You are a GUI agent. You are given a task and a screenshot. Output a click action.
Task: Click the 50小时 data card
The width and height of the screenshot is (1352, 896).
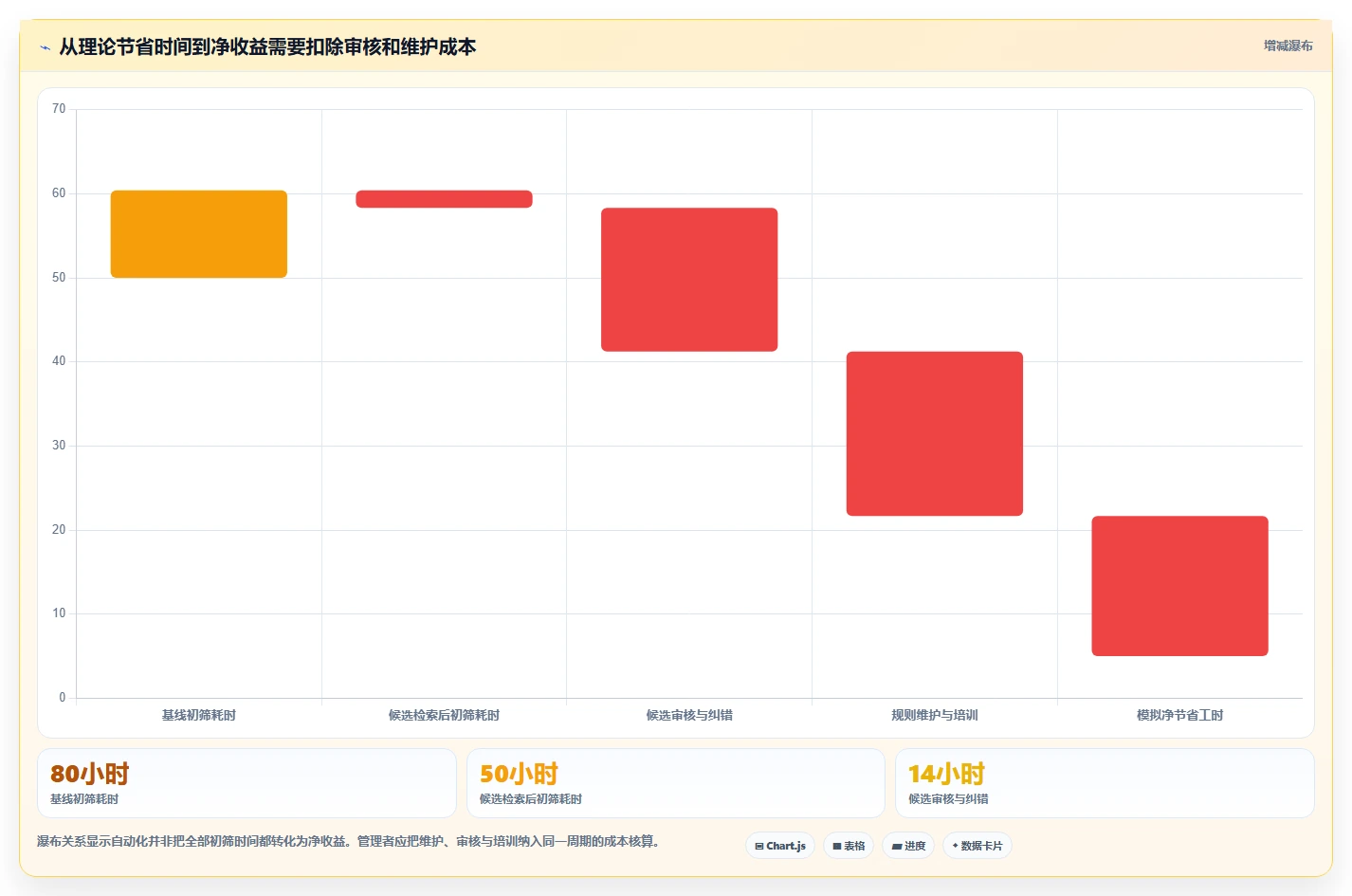point(675,783)
